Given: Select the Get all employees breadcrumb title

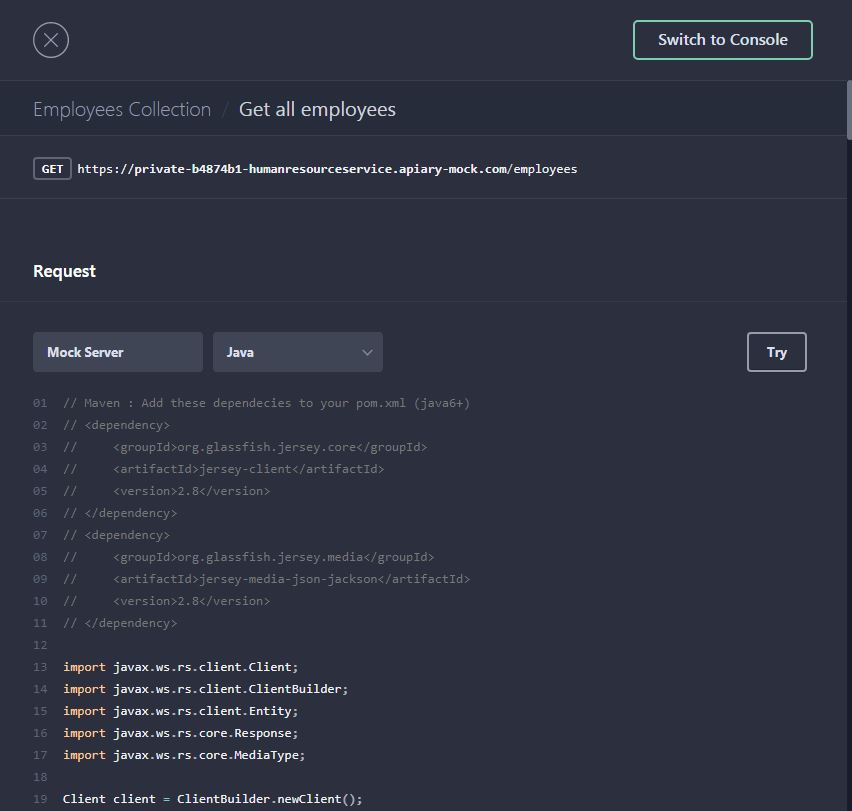Looking at the screenshot, I should tap(317, 109).
